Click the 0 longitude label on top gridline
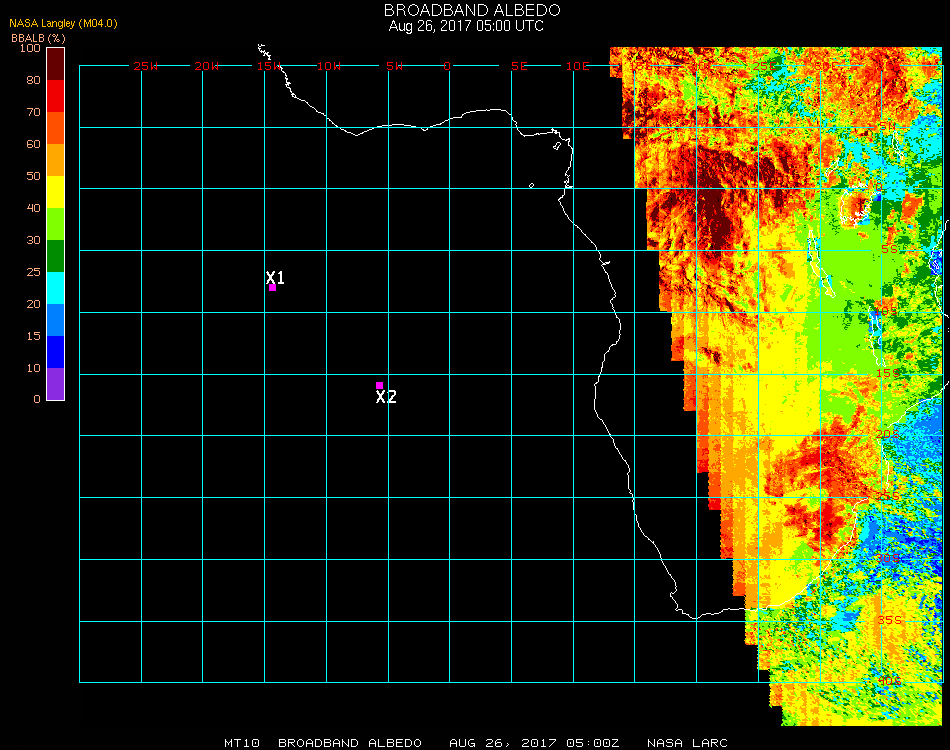The image size is (950, 750). tap(447, 66)
